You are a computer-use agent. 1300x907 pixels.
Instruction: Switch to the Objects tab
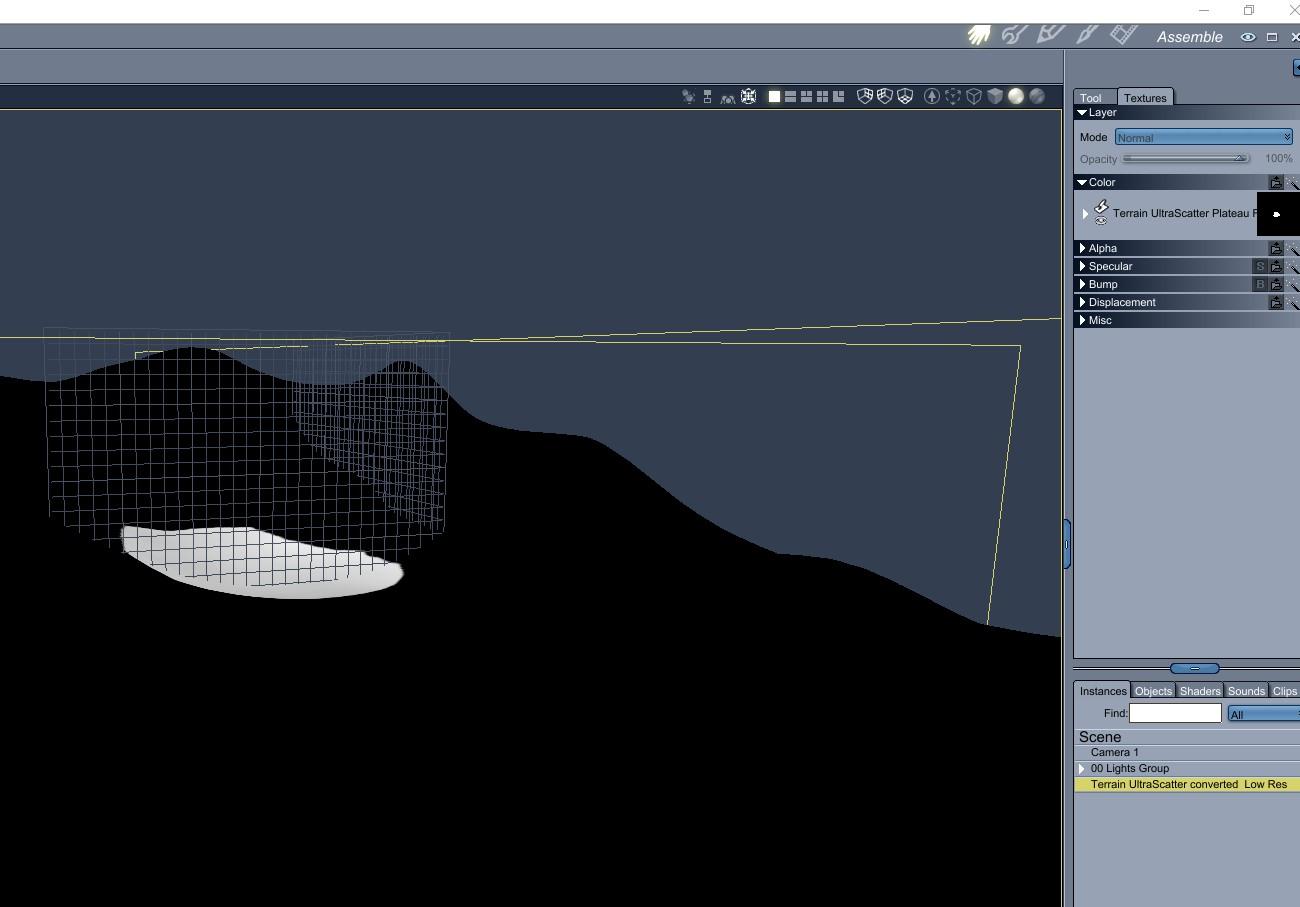click(x=1153, y=691)
